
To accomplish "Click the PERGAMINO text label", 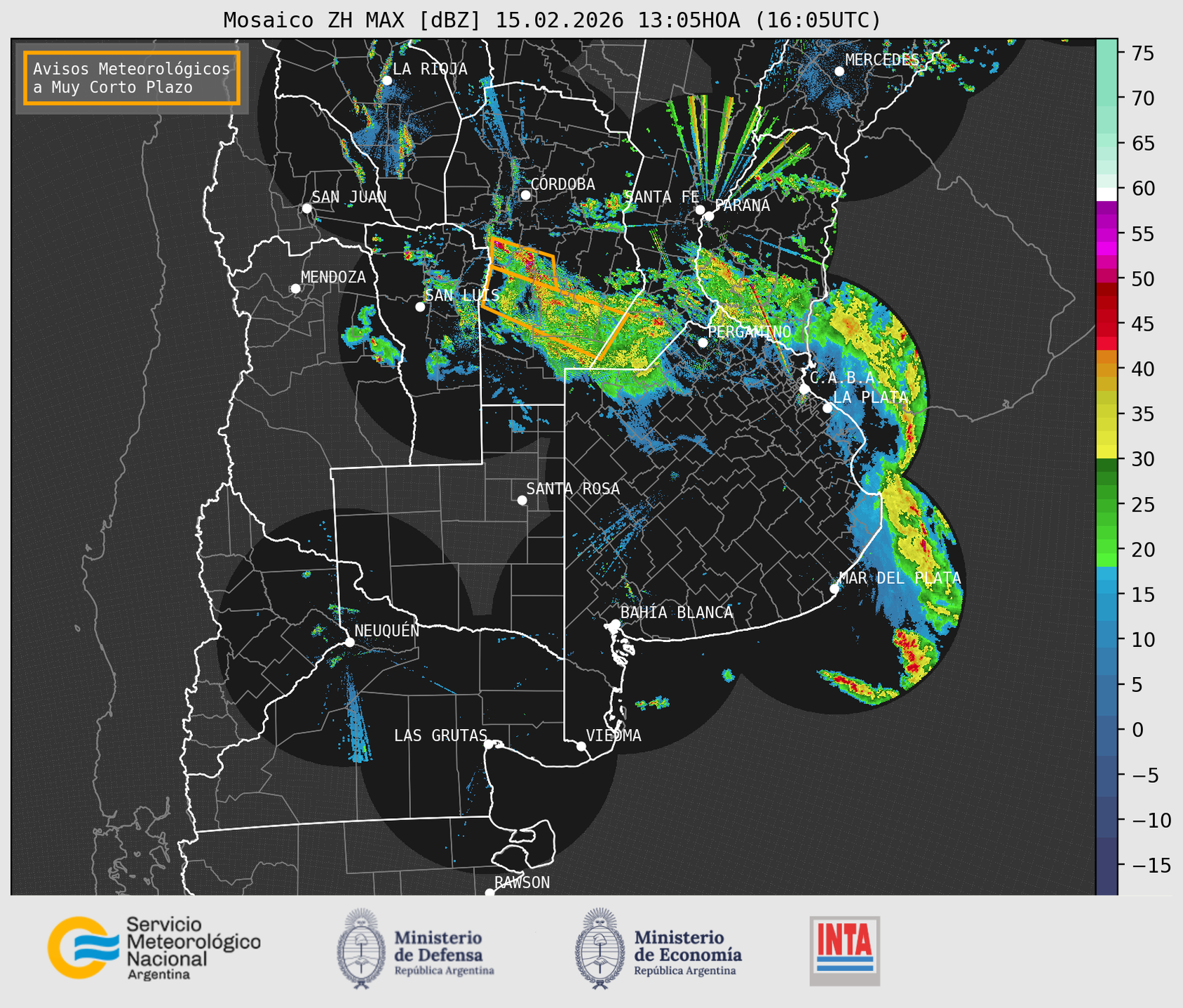I will click(750, 332).
